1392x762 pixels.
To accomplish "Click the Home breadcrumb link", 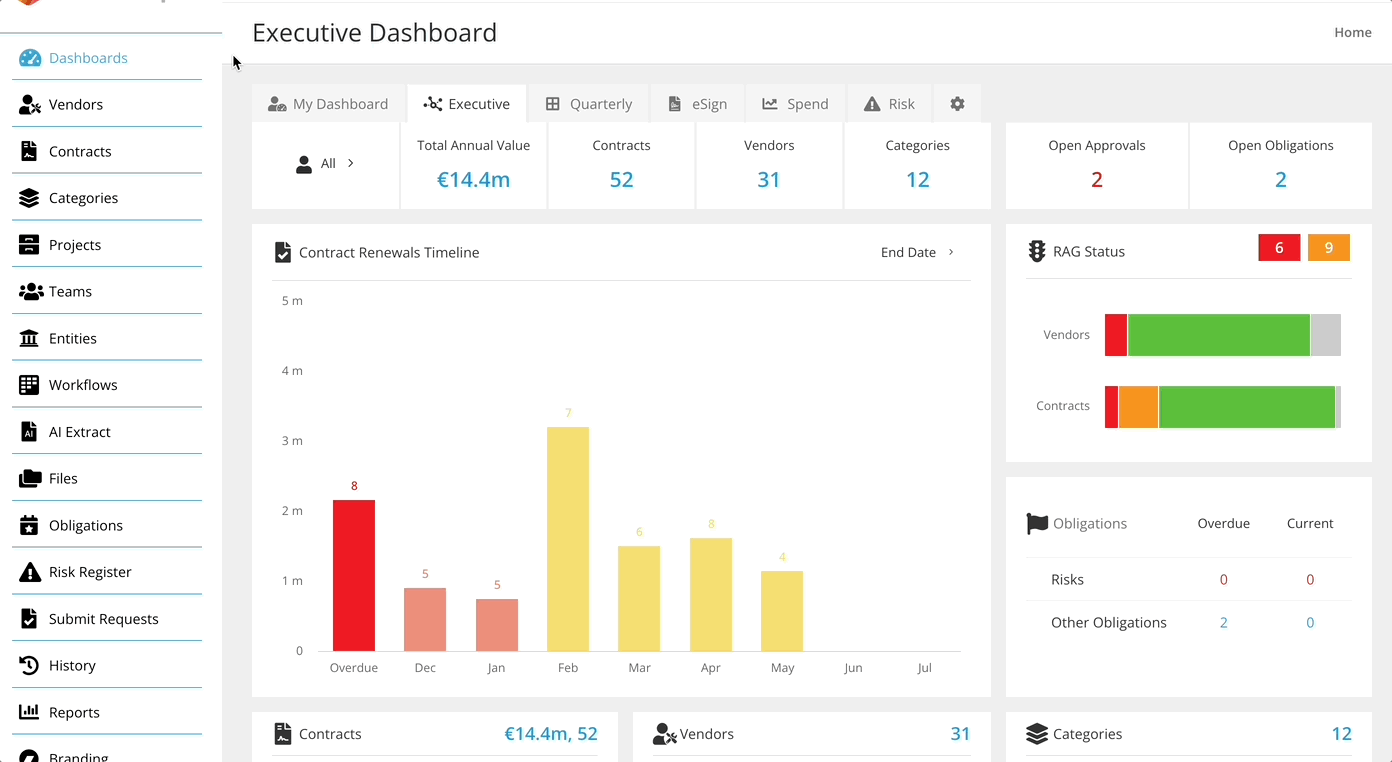I will (1352, 32).
